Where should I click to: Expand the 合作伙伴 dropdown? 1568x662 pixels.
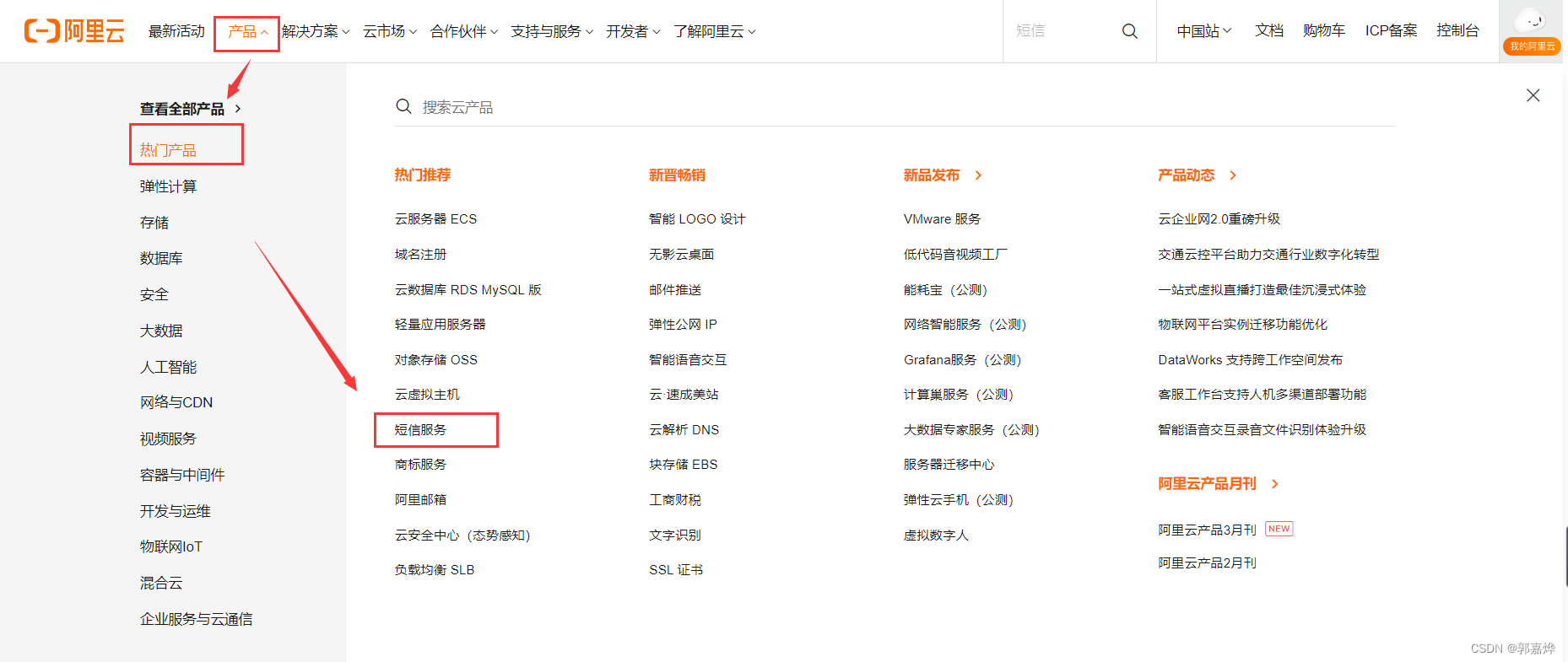click(464, 32)
